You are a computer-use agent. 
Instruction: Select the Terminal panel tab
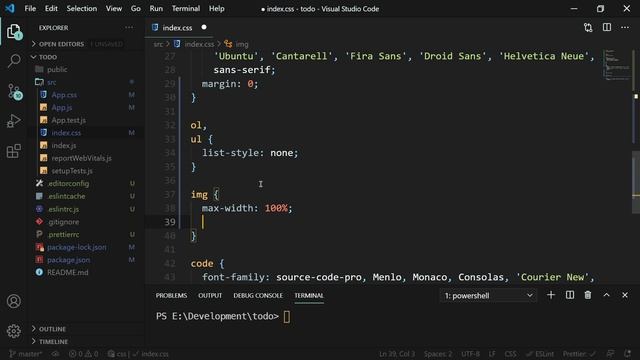[x=309, y=296]
